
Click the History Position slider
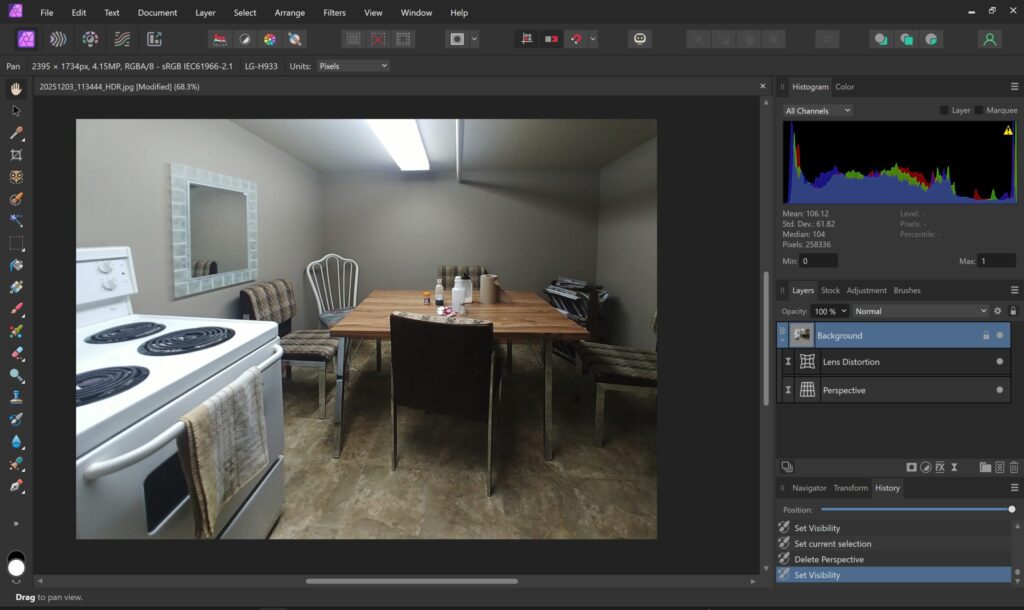click(x=915, y=509)
